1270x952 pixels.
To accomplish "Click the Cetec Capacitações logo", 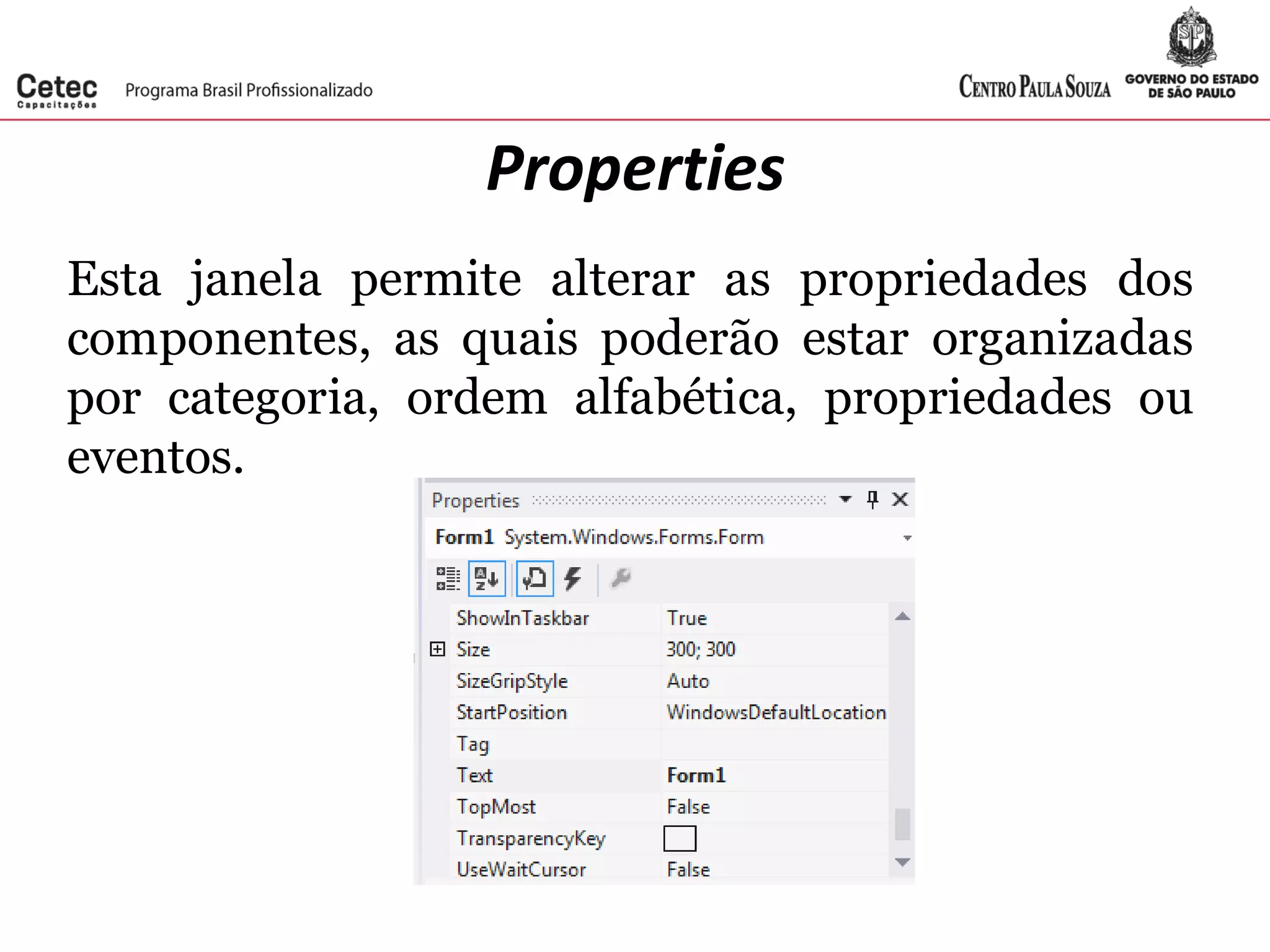I will coord(56,91).
